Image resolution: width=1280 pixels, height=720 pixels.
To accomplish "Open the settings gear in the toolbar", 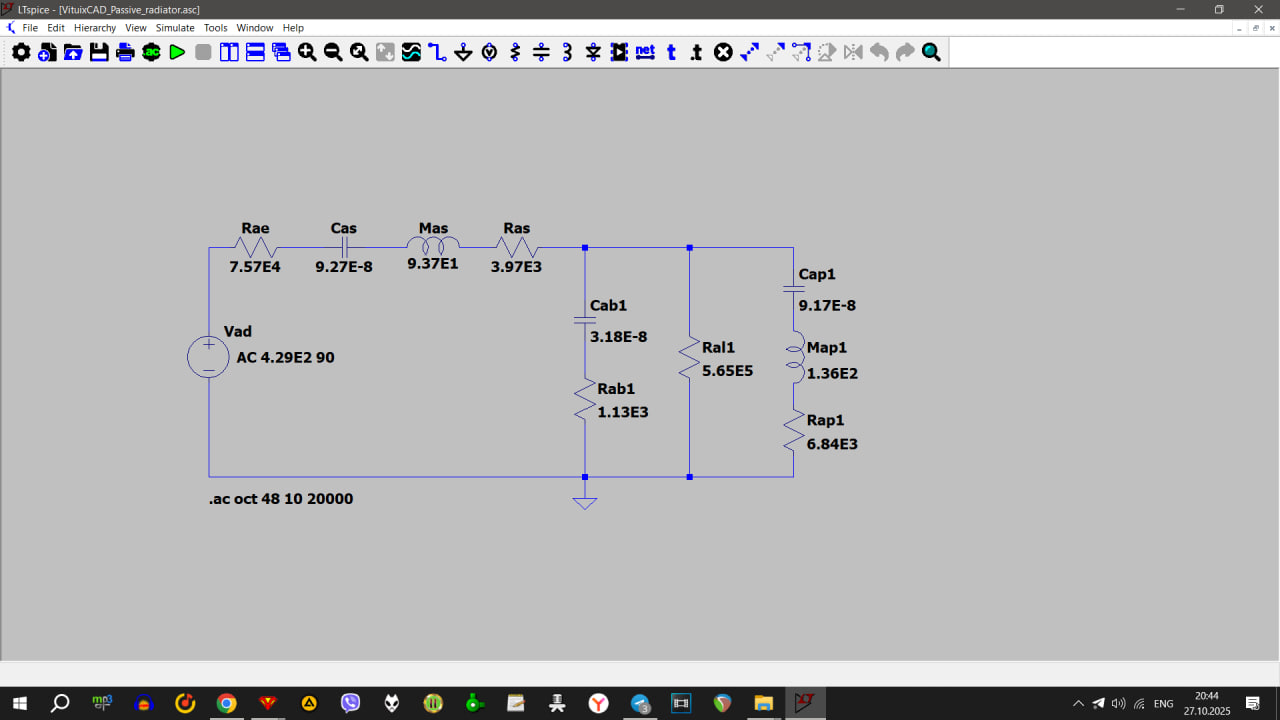I will coord(21,52).
